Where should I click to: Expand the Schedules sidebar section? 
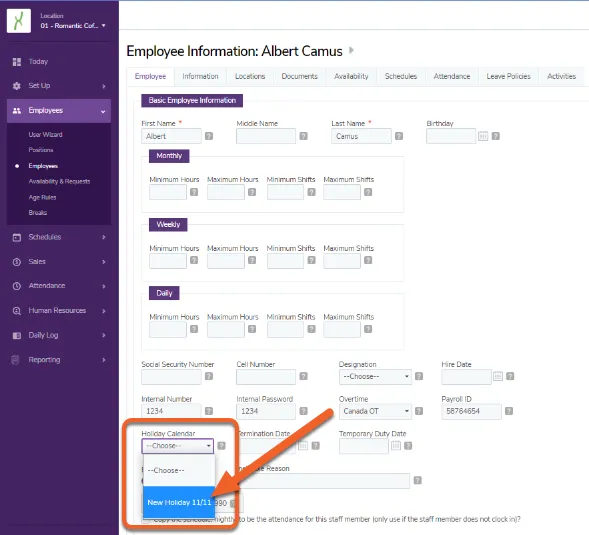(x=104, y=237)
